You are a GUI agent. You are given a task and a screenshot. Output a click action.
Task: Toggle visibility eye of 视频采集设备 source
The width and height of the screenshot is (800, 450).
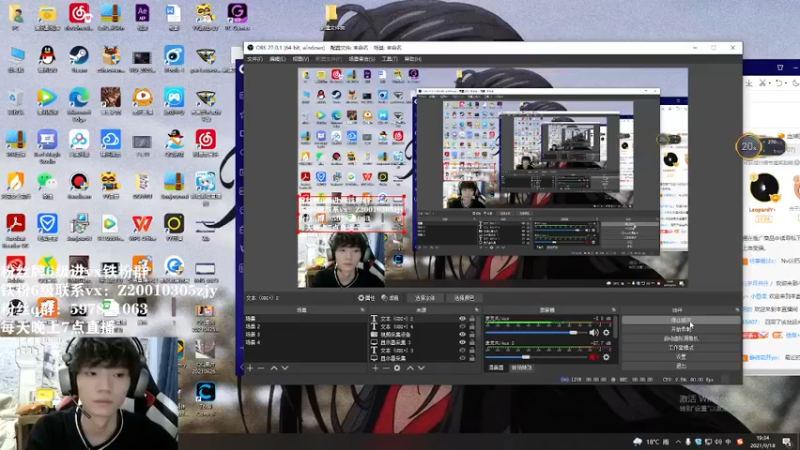point(462,335)
